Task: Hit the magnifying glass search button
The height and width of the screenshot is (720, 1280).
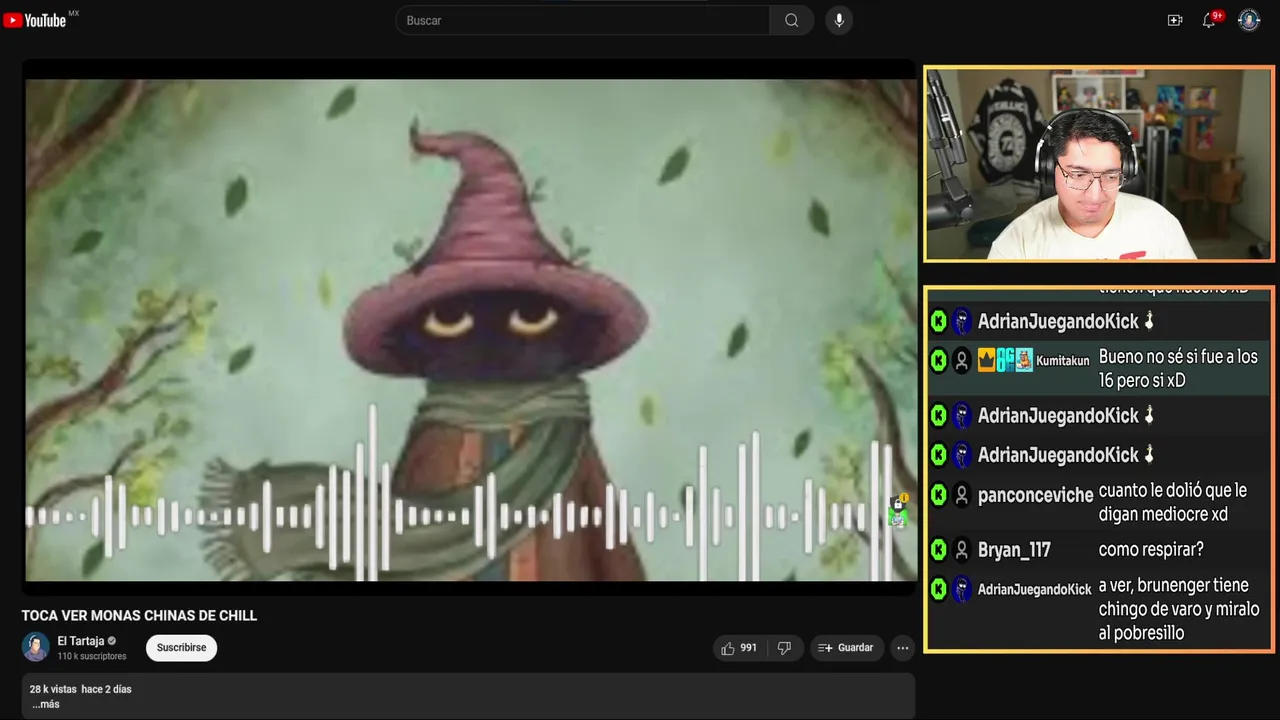Action: [791, 20]
